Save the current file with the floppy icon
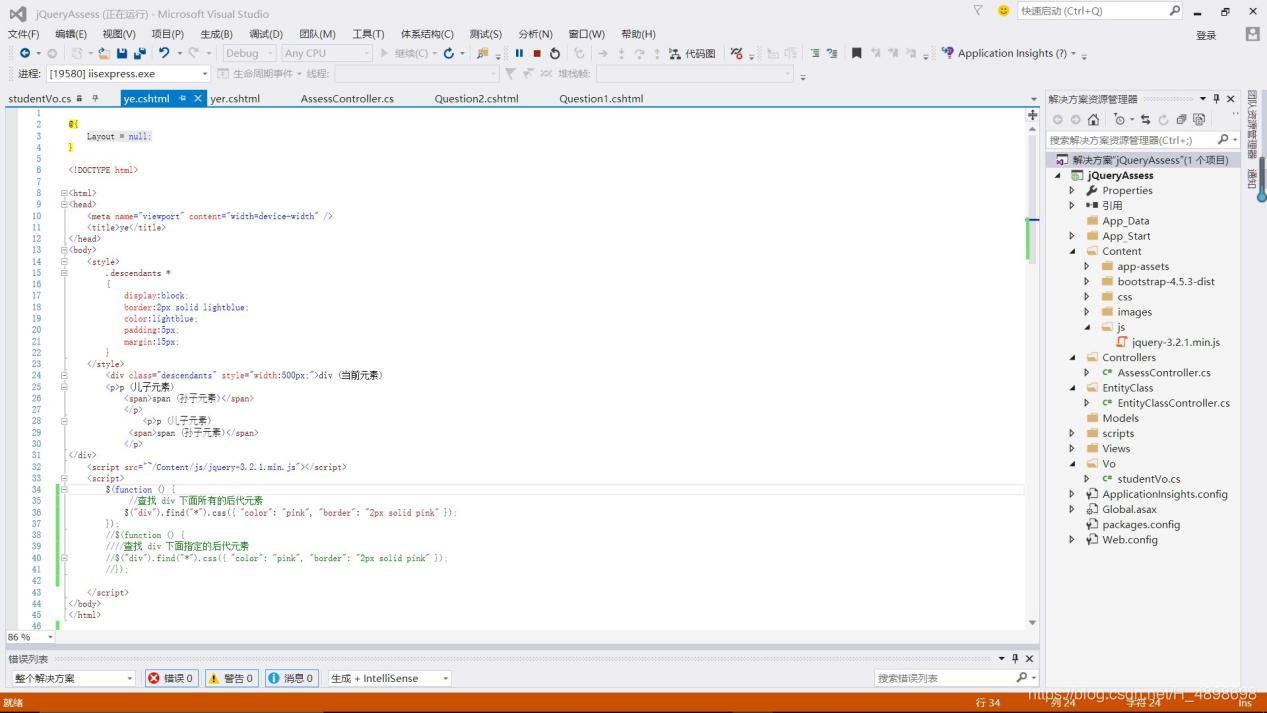This screenshot has width=1267, height=713. (x=122, y=53)
